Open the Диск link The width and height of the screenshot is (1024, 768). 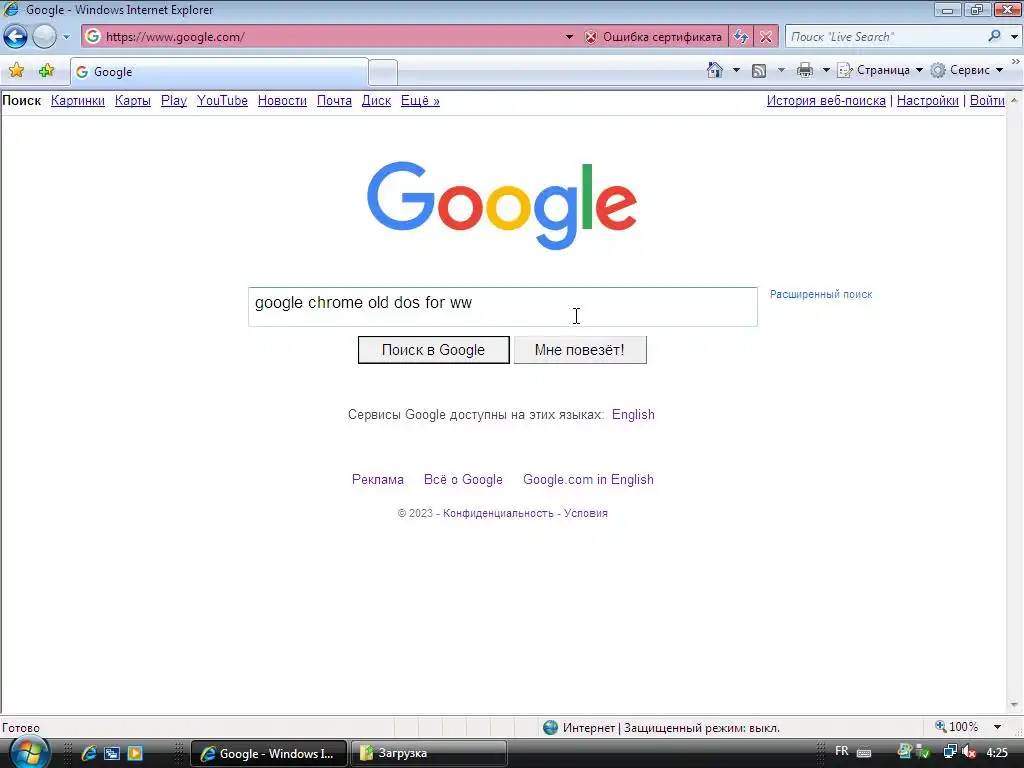click(376, 101)
